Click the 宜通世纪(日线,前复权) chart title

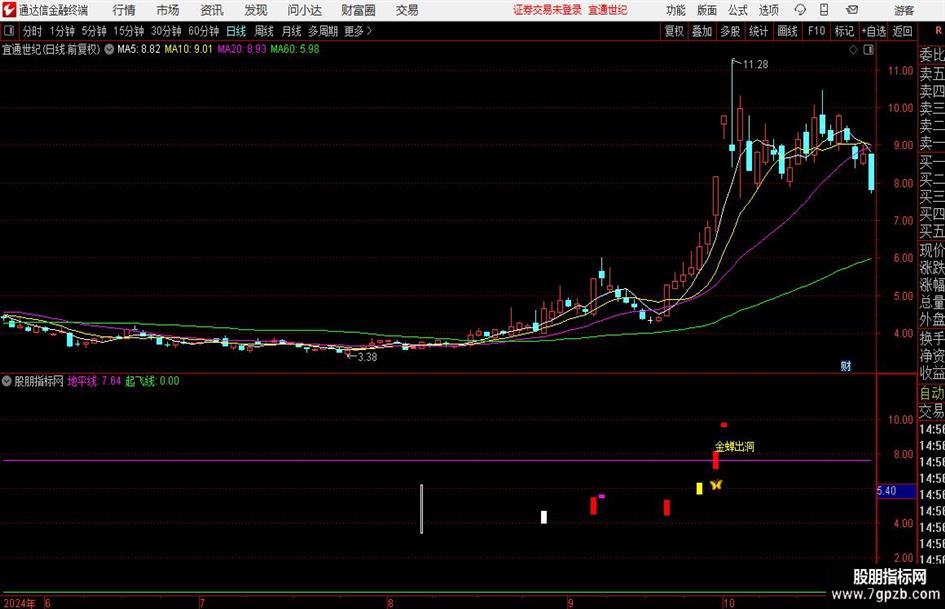tap(51, 49)
